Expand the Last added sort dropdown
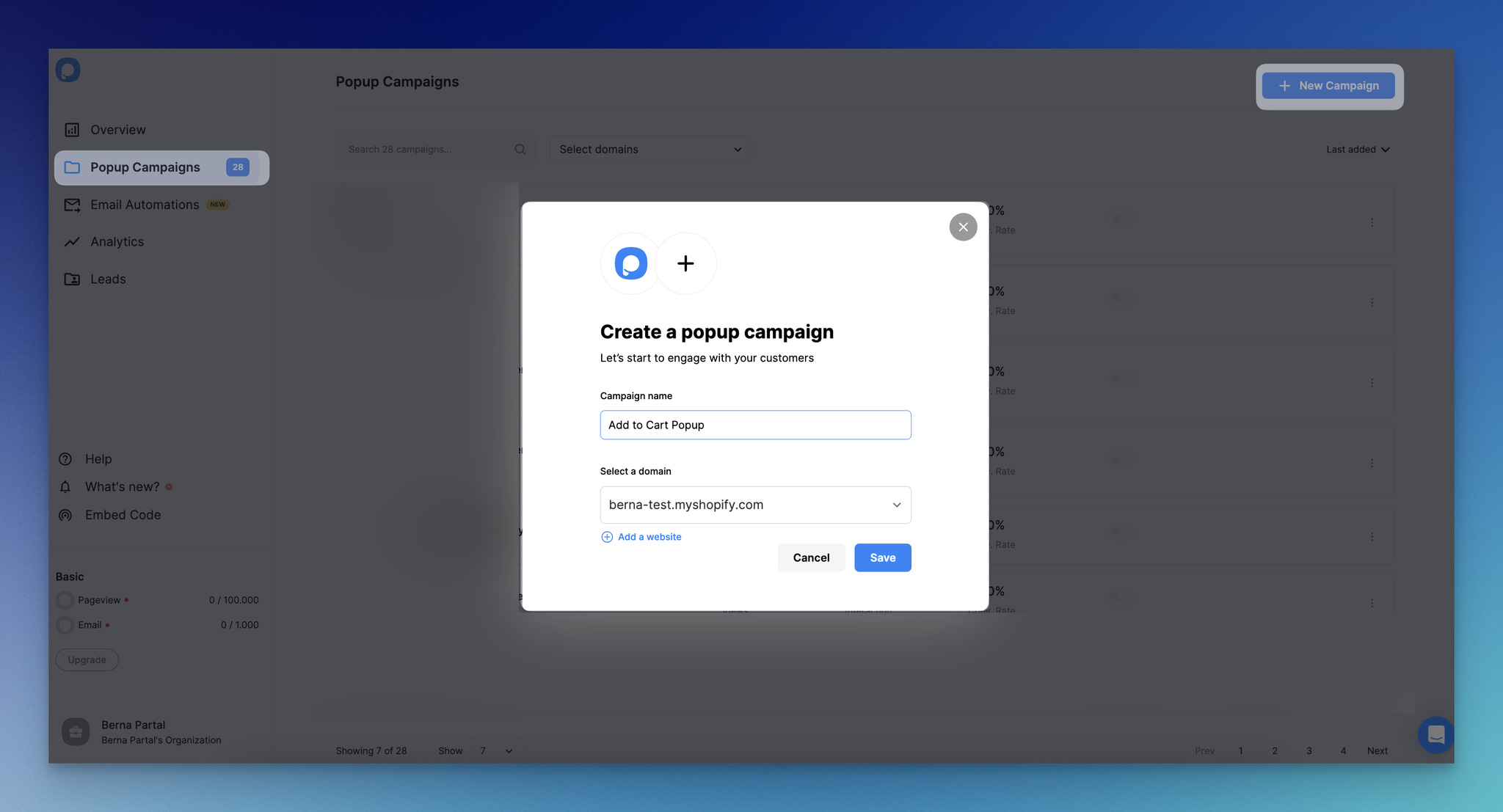Viewport: 1503px width, 812px height. coord(1358,149)
